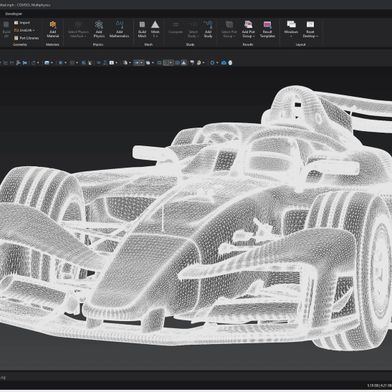The width and height of the screenshot is (392, 392).
Task: Click Add Mathematics
Action: [x=119, y=29]
